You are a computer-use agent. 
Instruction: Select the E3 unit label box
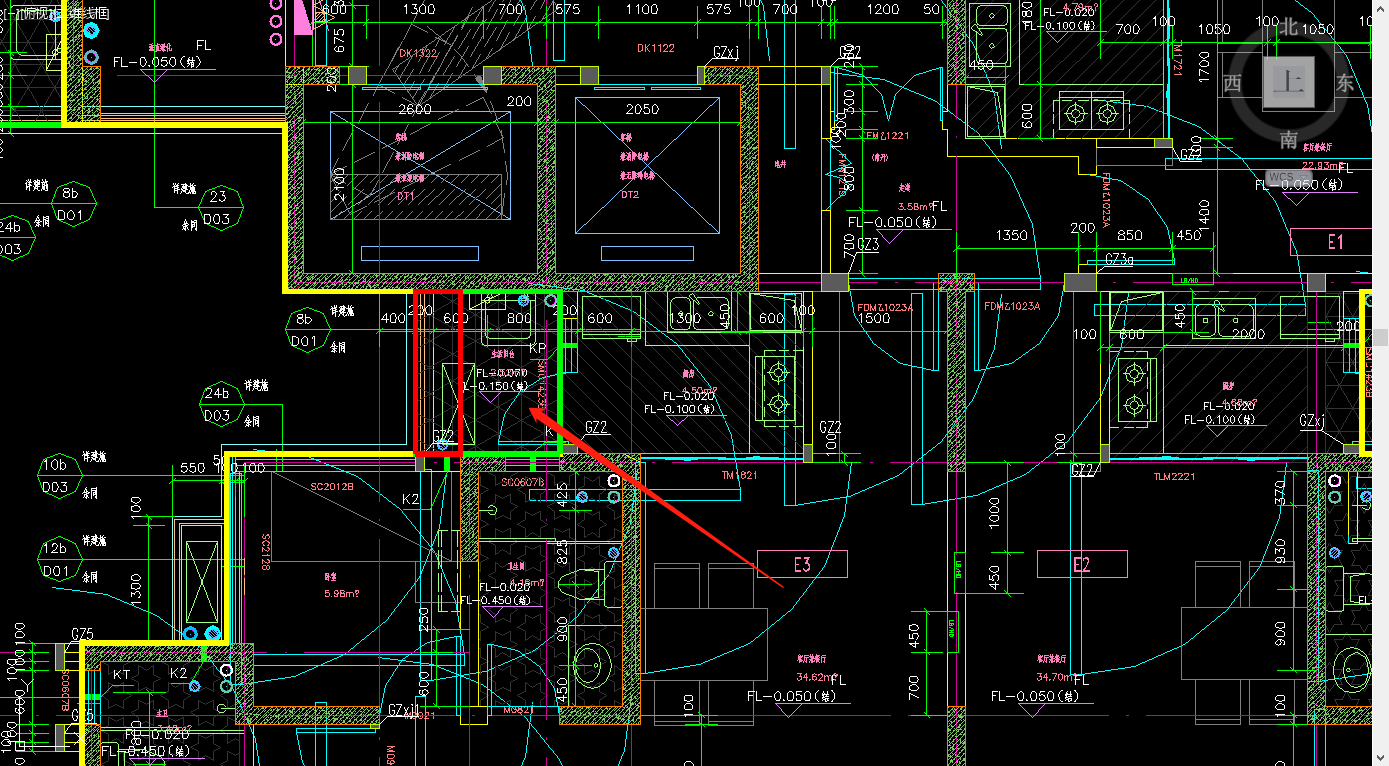point(802,564)
